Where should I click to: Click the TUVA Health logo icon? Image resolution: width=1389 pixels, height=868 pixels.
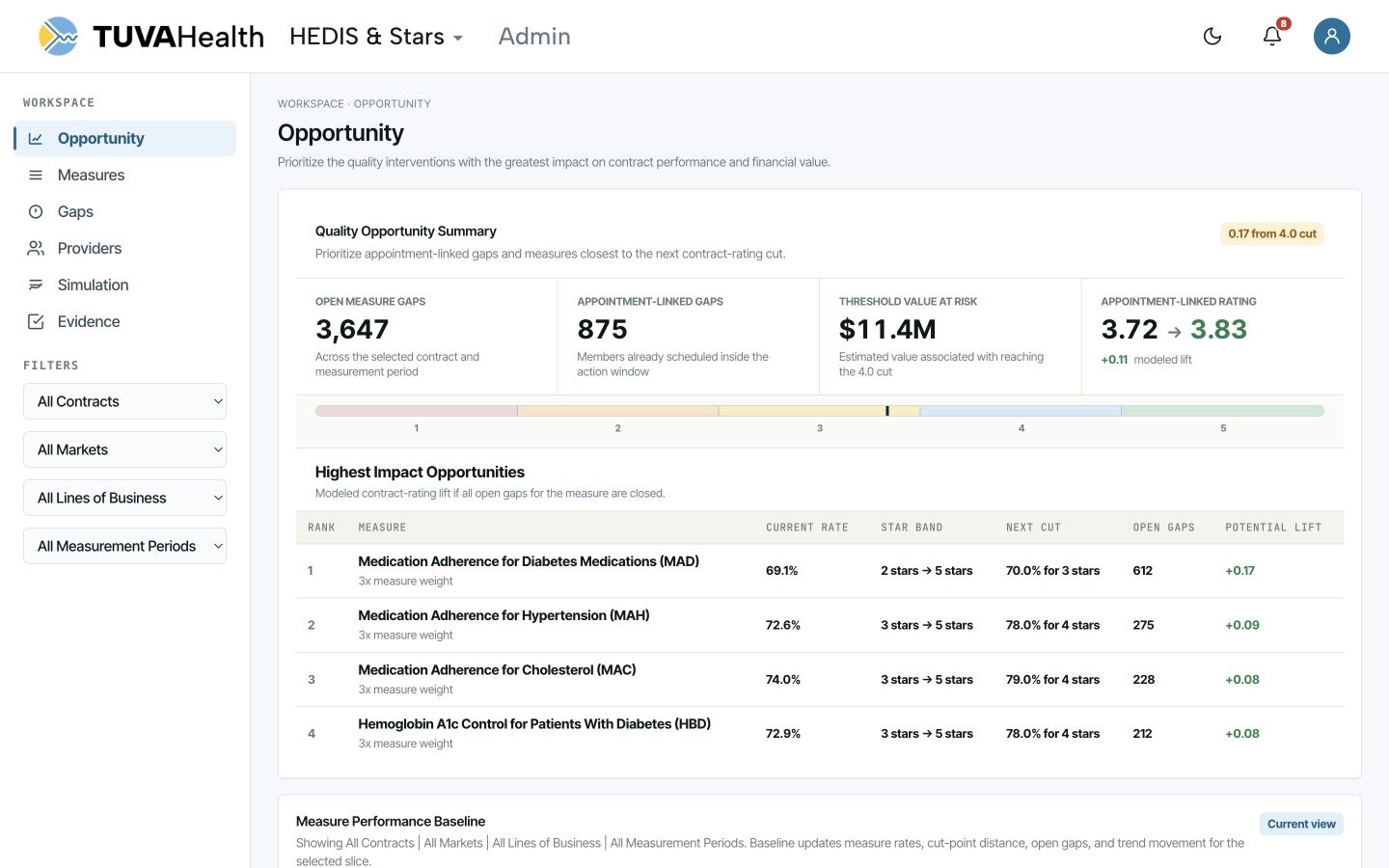pyautogui.click(x=58, y=37)
